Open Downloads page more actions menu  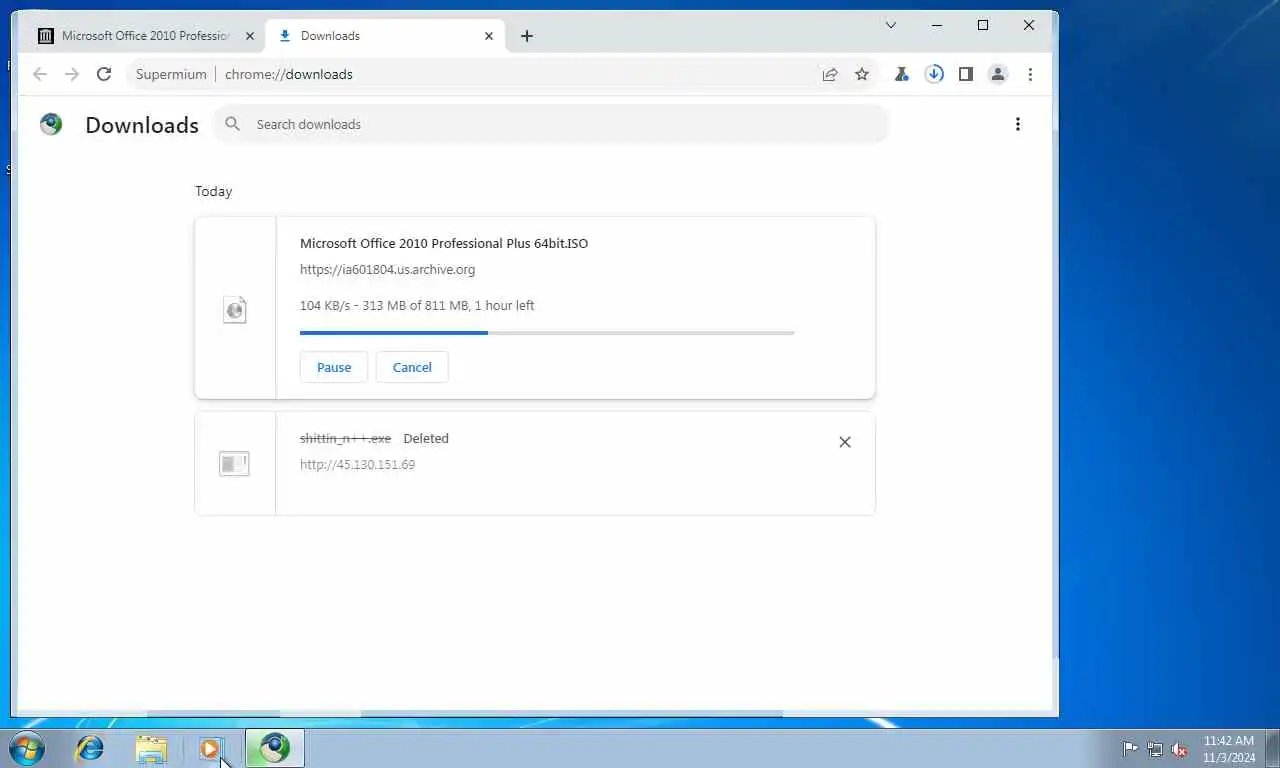[x=1018, y=124]
